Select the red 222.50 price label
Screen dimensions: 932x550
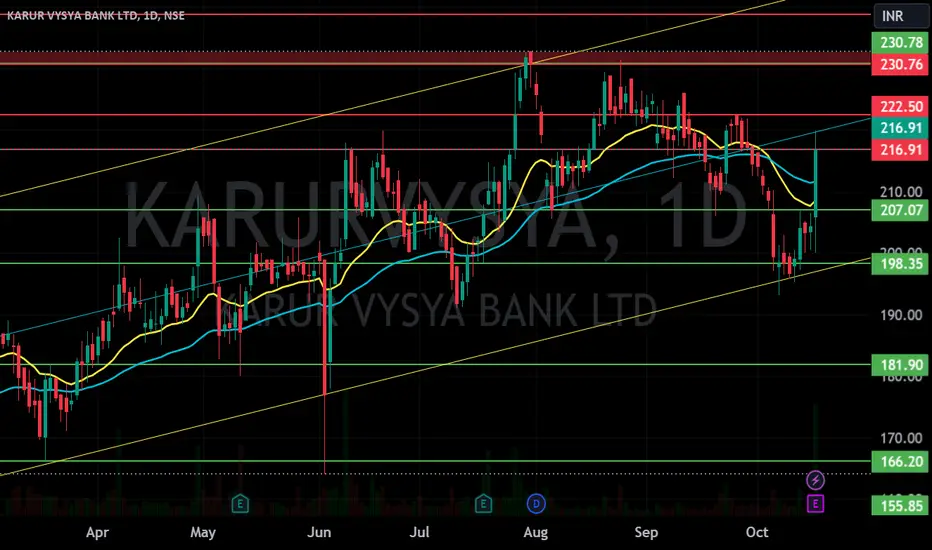tap(900, 106)
